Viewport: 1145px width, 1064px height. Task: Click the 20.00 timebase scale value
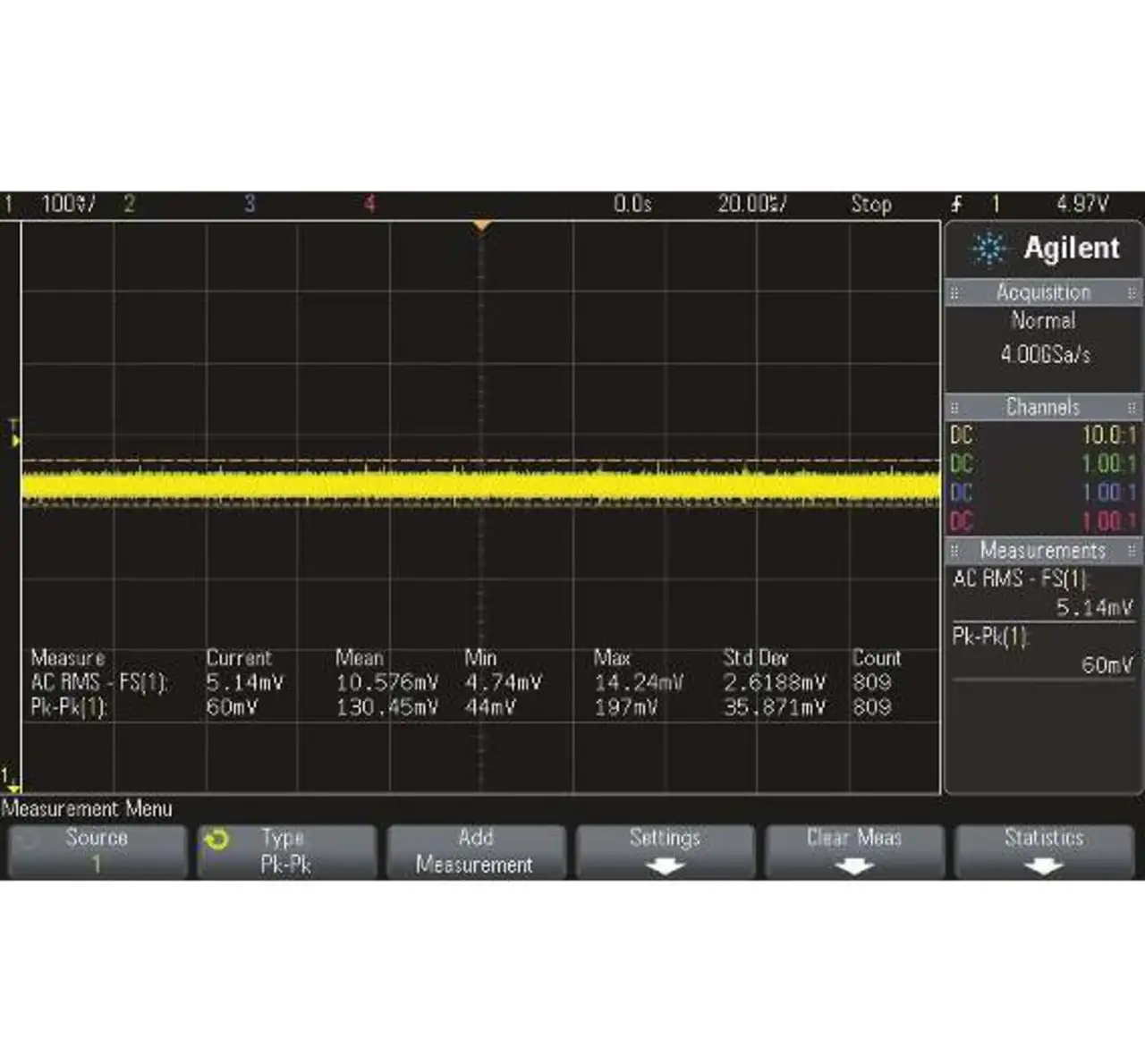[752, 204]
